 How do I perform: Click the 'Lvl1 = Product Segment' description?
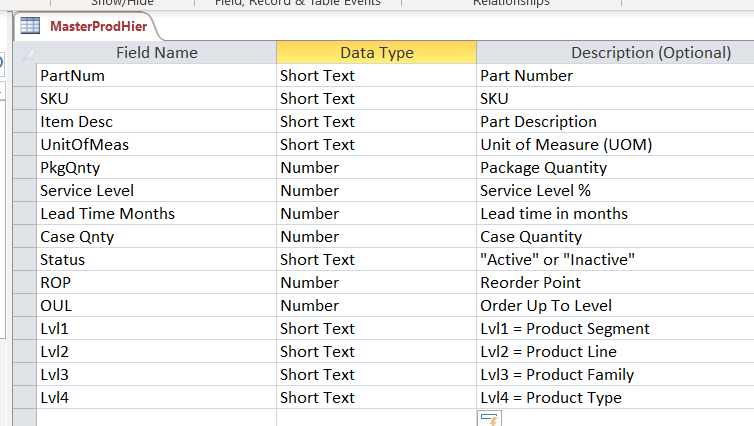(x=616, y=329)
